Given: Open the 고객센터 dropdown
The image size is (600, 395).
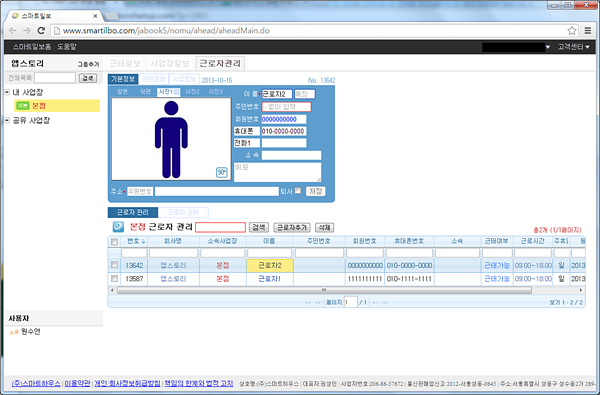Looking at the screenshot, I should pos(573,47).
